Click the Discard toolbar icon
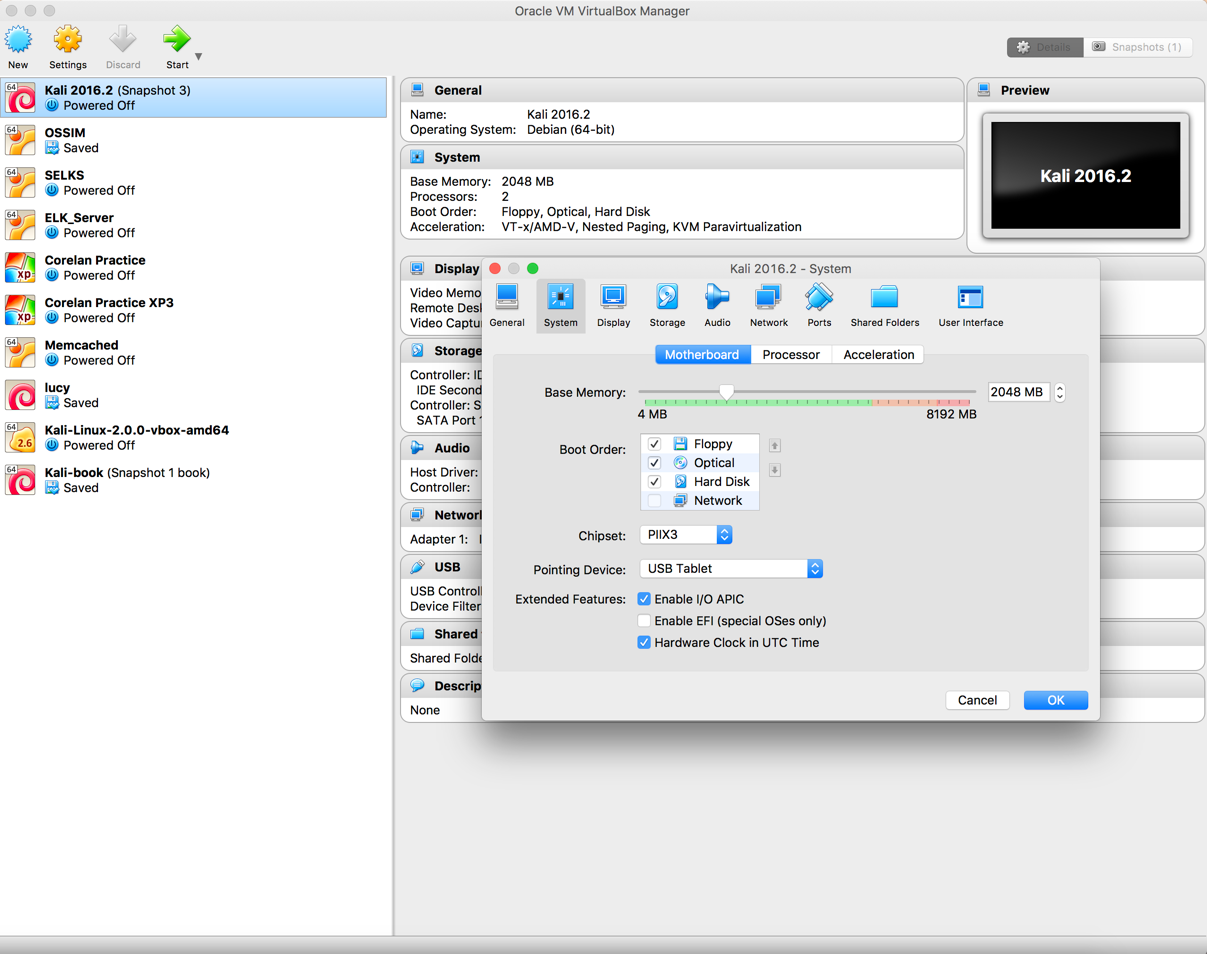This screenshot has width=1207, height=954. pos(123,46)
